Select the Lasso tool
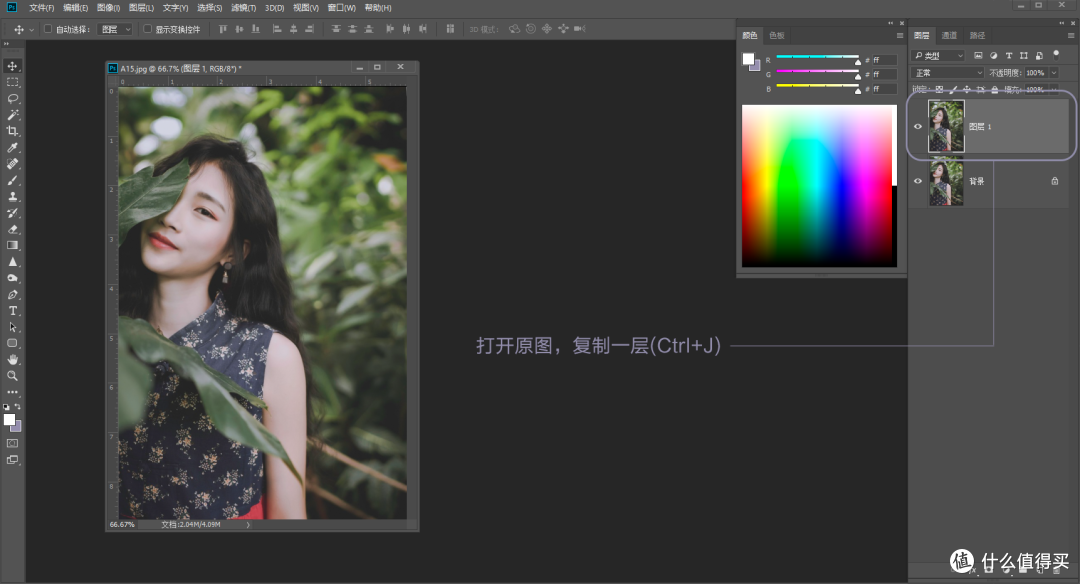The height and width of the screenshot is (584, 1080). click(x=13, y=98)
